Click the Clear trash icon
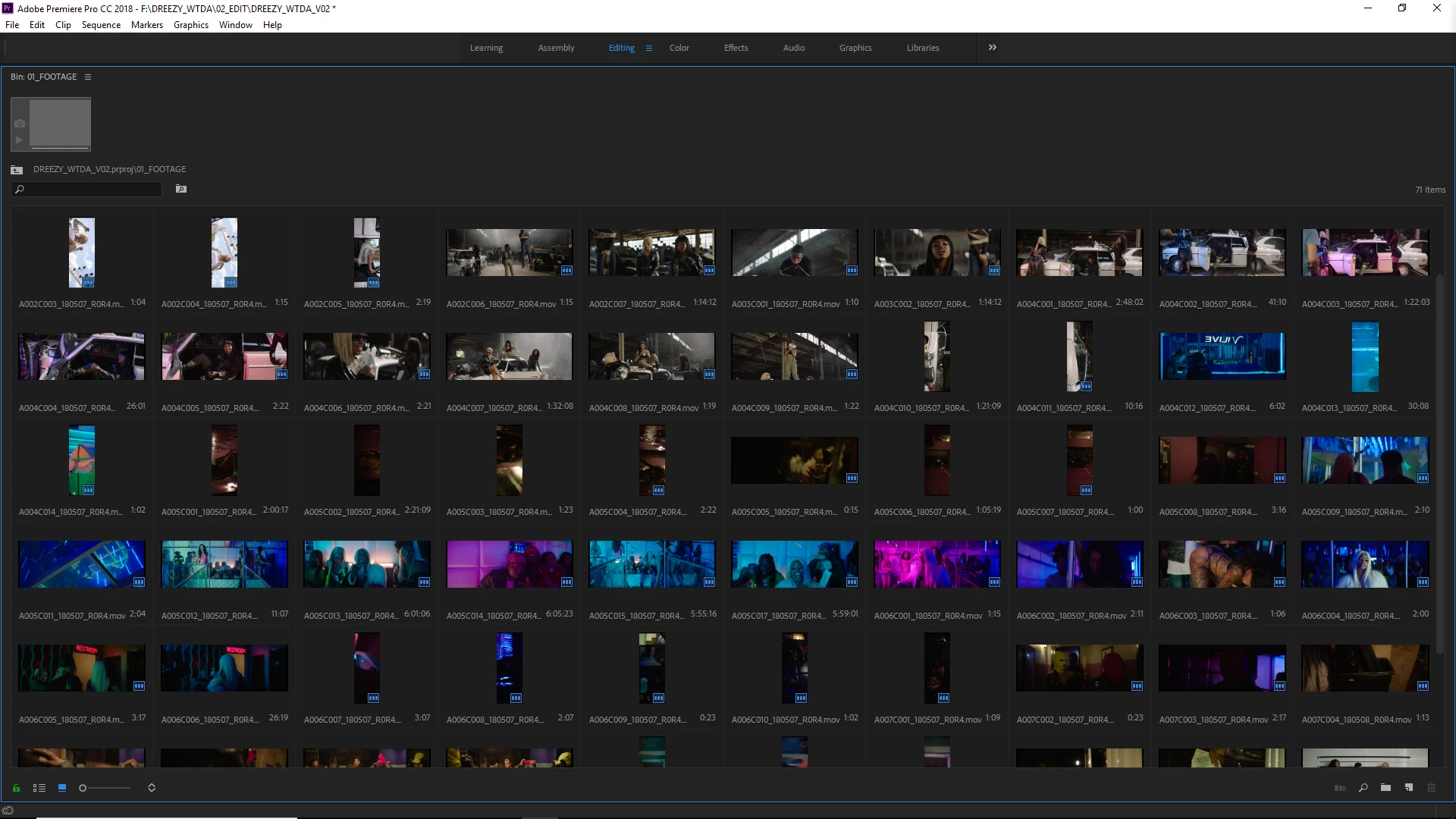 tap(1432, 788)
